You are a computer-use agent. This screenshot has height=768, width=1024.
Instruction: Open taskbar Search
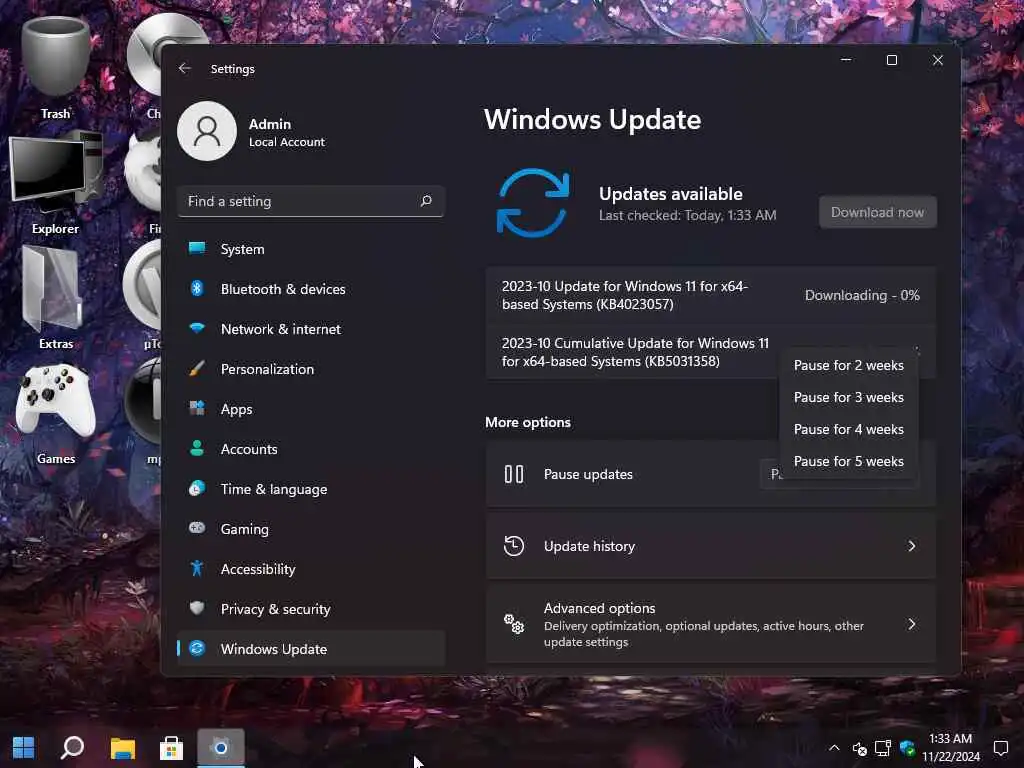point(72,748)
